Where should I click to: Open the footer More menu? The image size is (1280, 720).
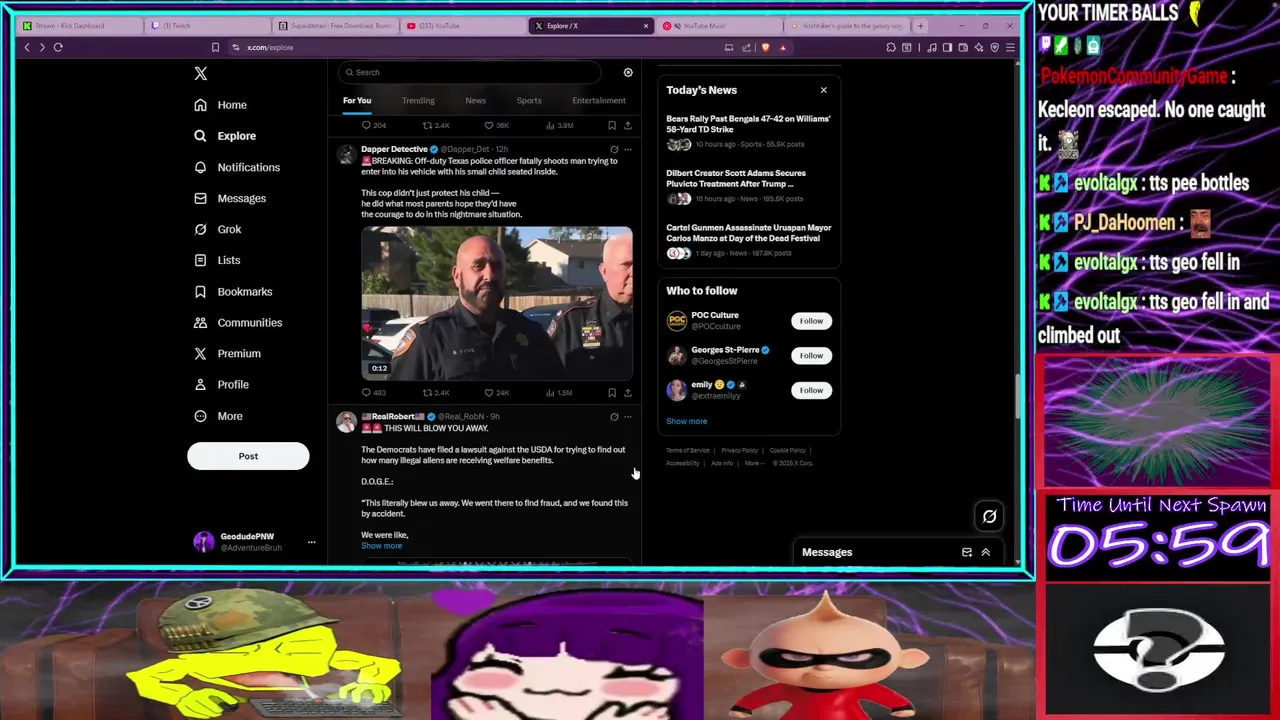pos(753,463)
